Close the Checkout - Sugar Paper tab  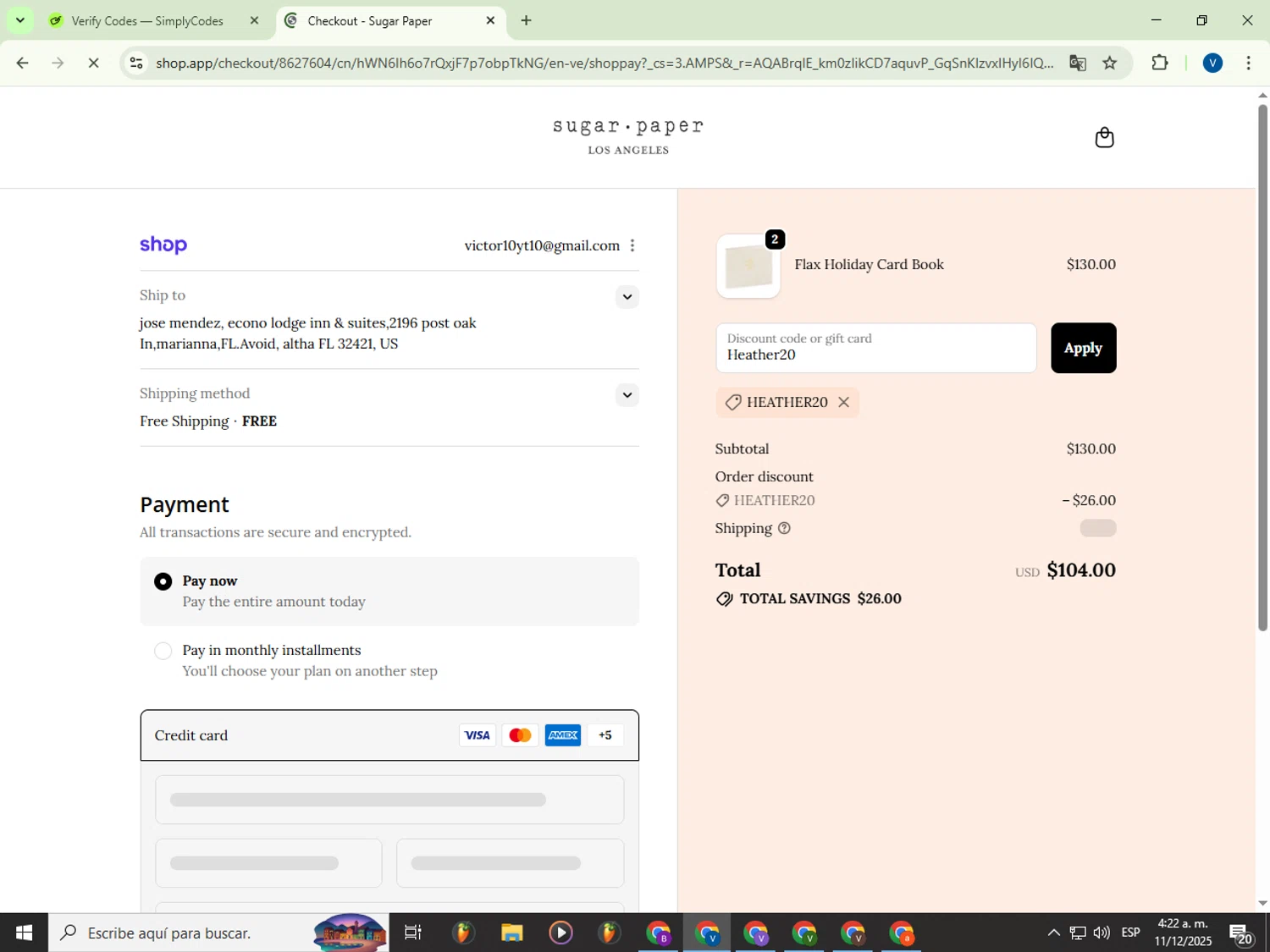click(490, 20)
